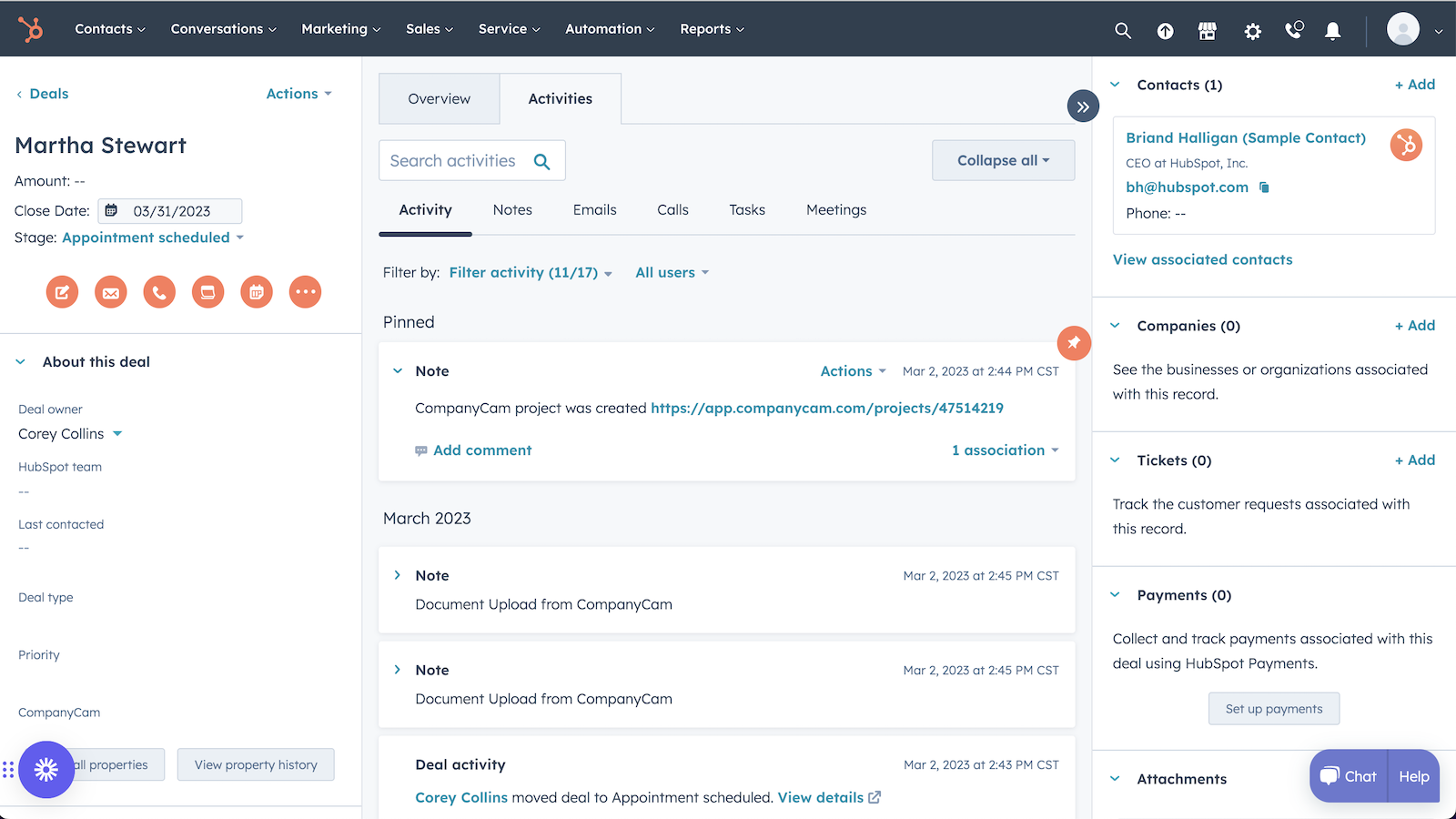Create a note with the orange note icon
1456x819 pixels.
(62, 292)
